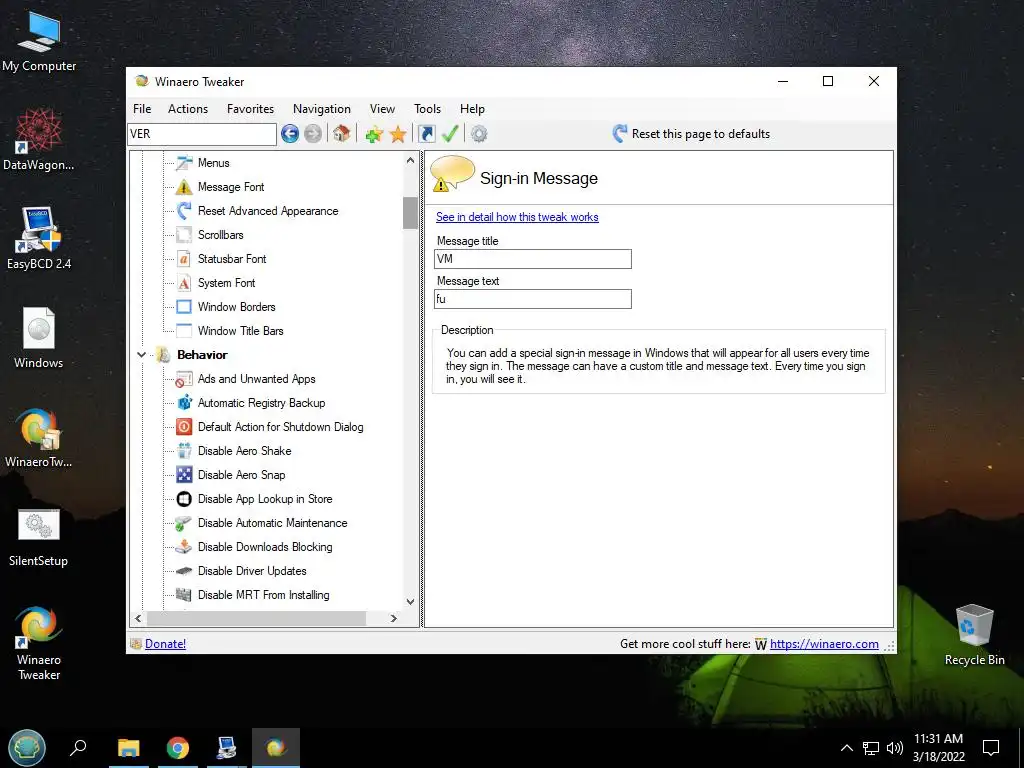Viewport: 1024px width, 768px height.
Task: Click the Disable Driver Updates icon
Action: (x=184, y=571)
